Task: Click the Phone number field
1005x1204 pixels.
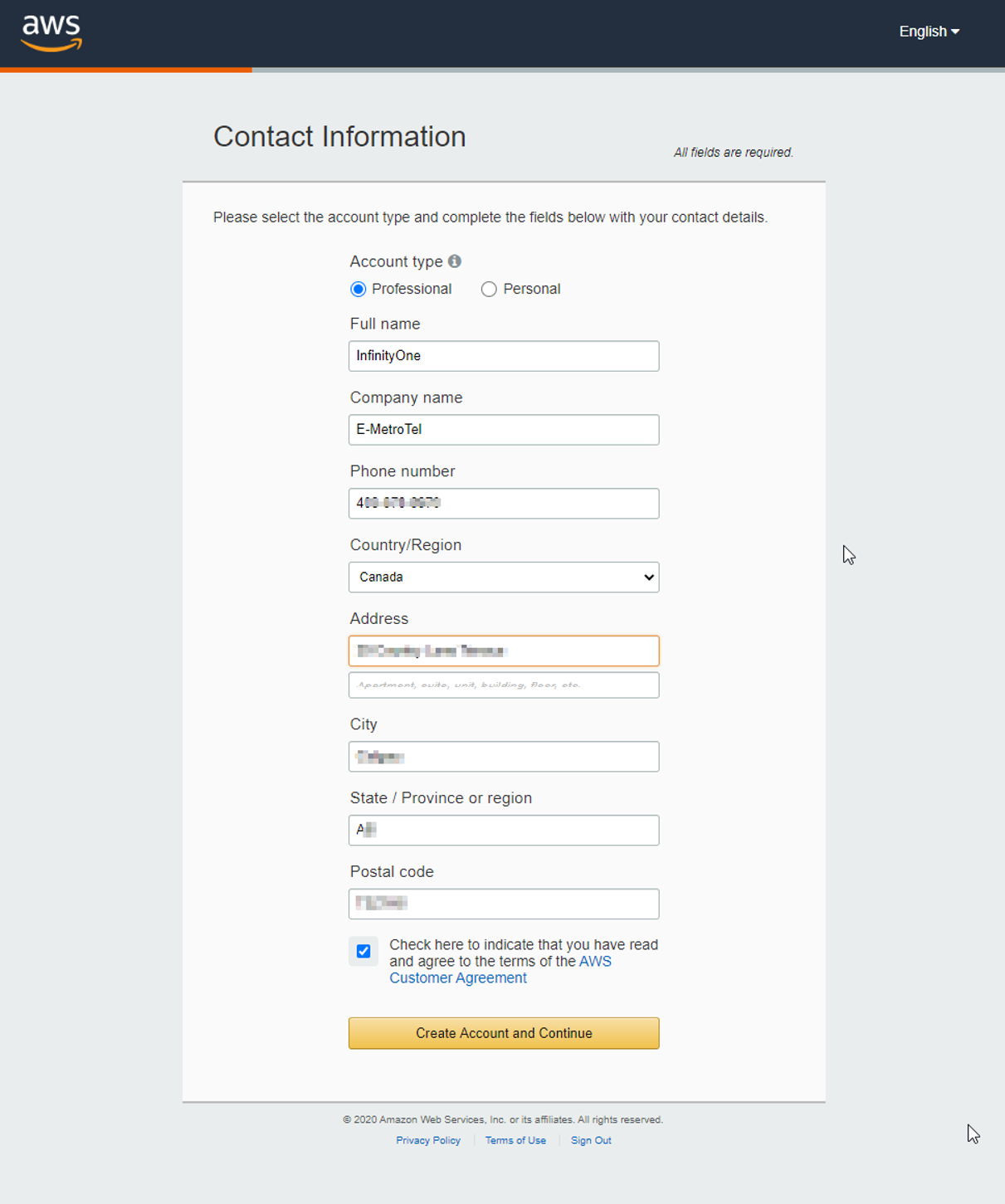Action: (504, 504)
